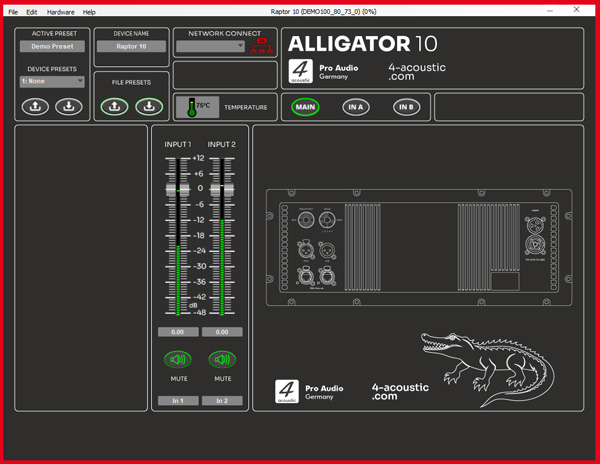Mute Input 1 channel

click(x=178, y=359)
